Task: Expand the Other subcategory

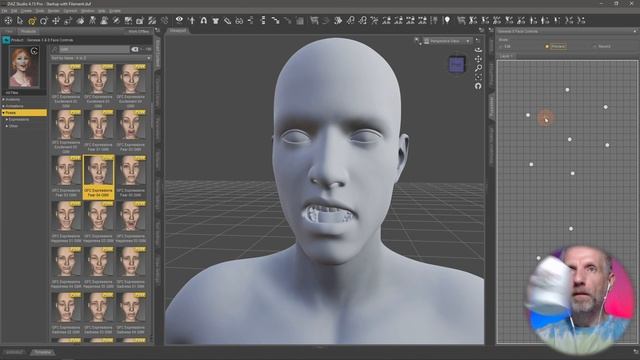Action: 7,126
